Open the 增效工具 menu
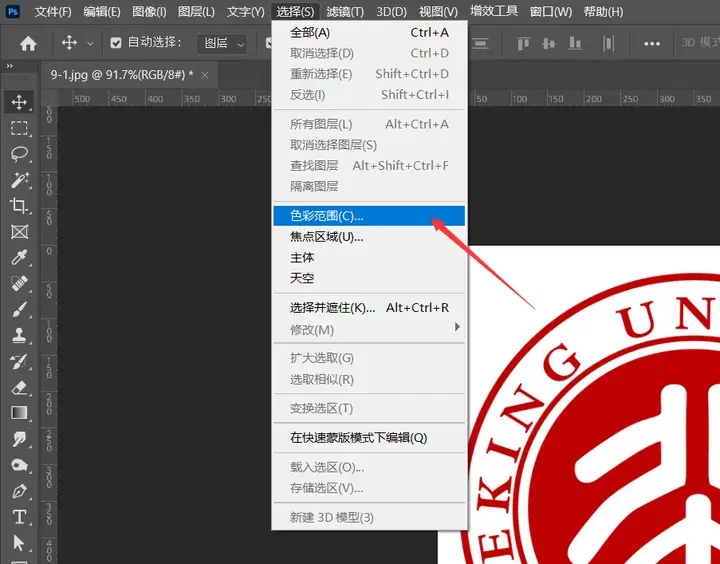720x564 pixels. (494, 11)
